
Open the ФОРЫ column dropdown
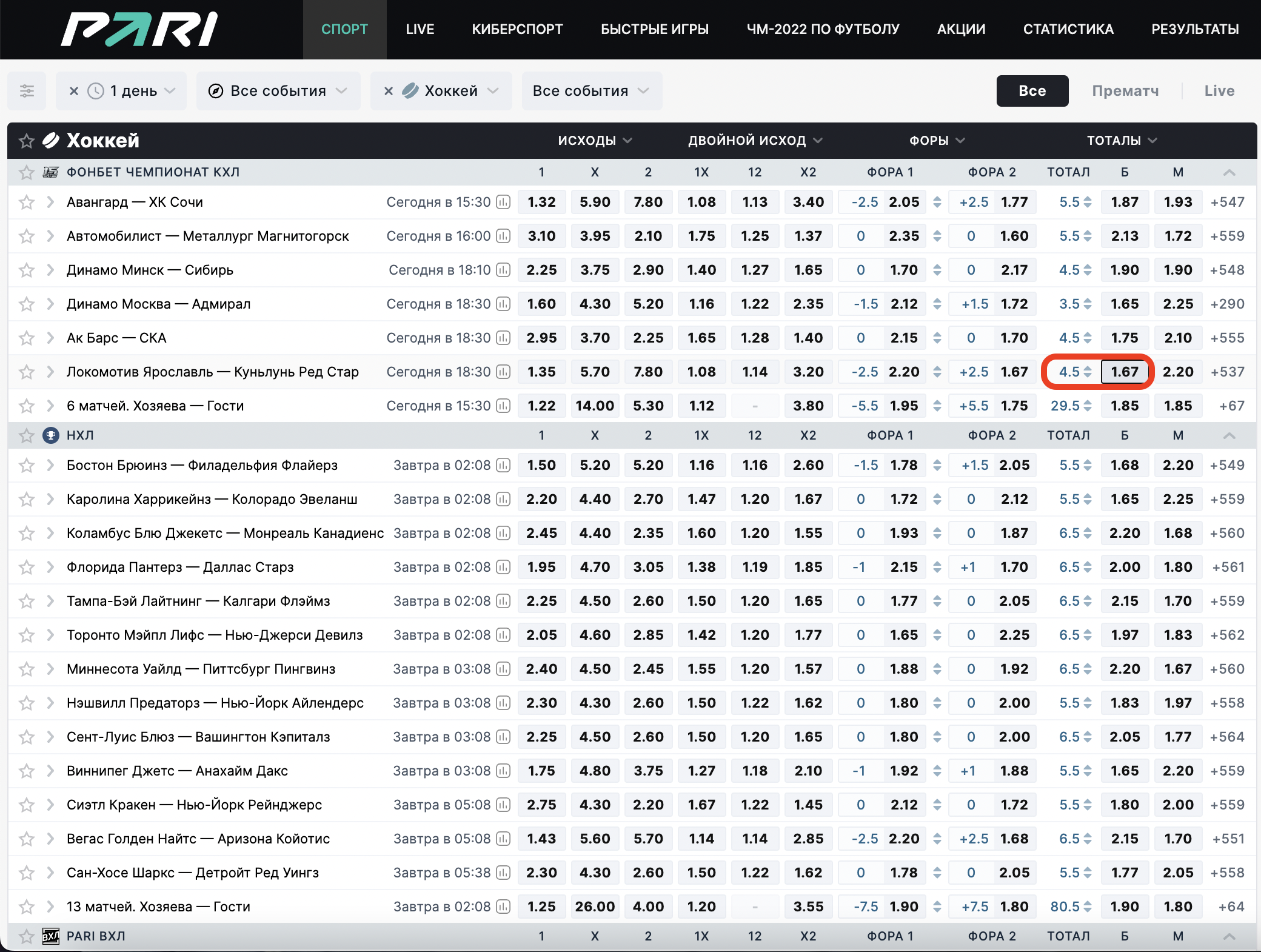point(937,141)
